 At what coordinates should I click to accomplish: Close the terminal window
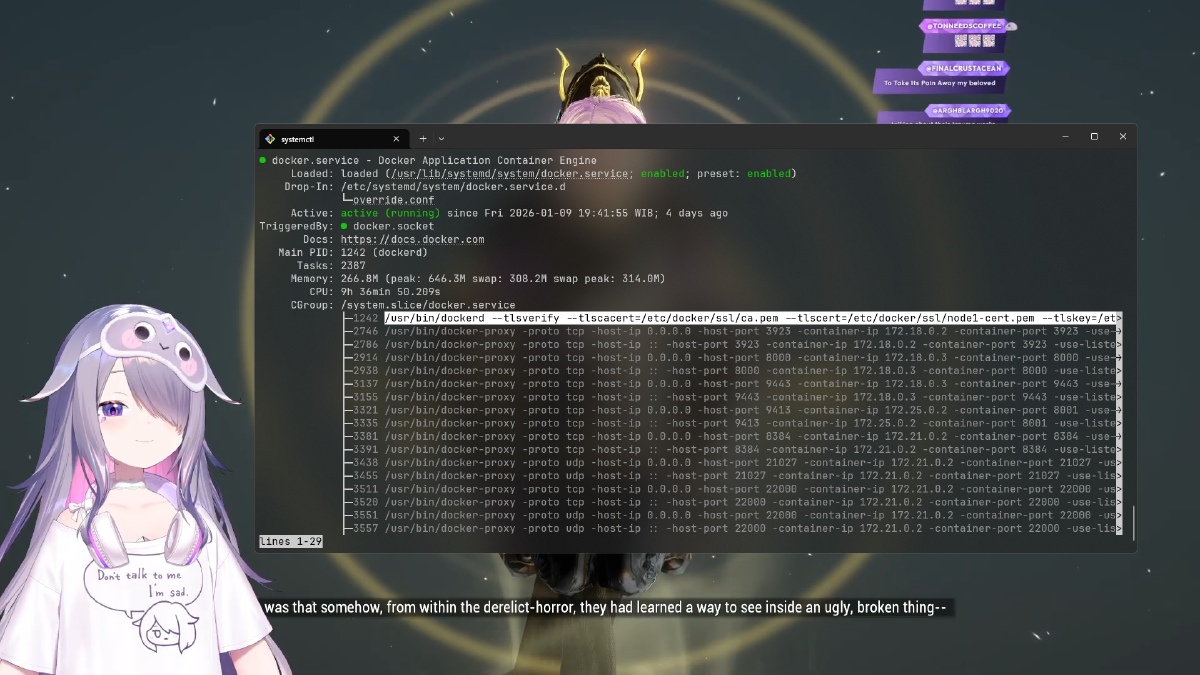point(1123,137)
